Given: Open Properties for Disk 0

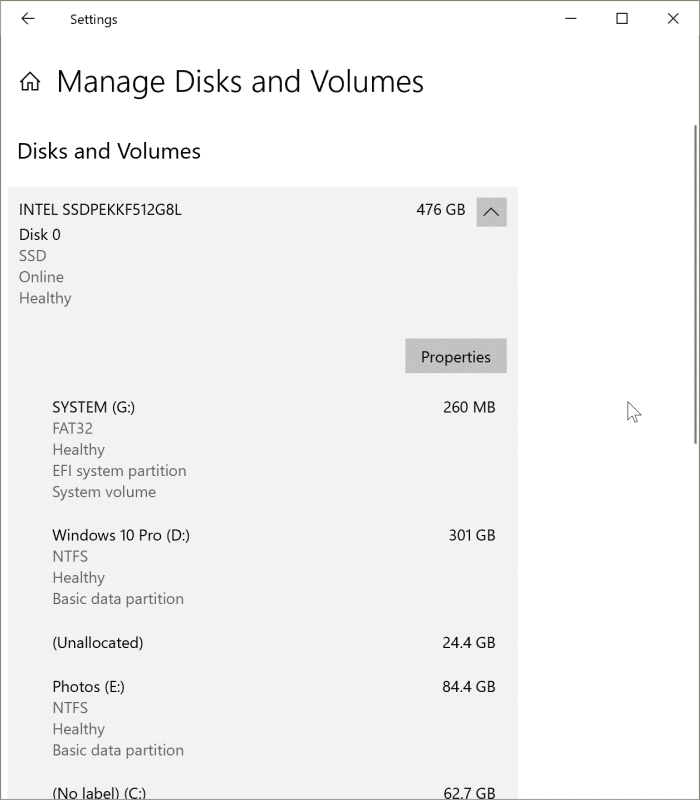Looking at the screenshot, I should tap(455, 356).
